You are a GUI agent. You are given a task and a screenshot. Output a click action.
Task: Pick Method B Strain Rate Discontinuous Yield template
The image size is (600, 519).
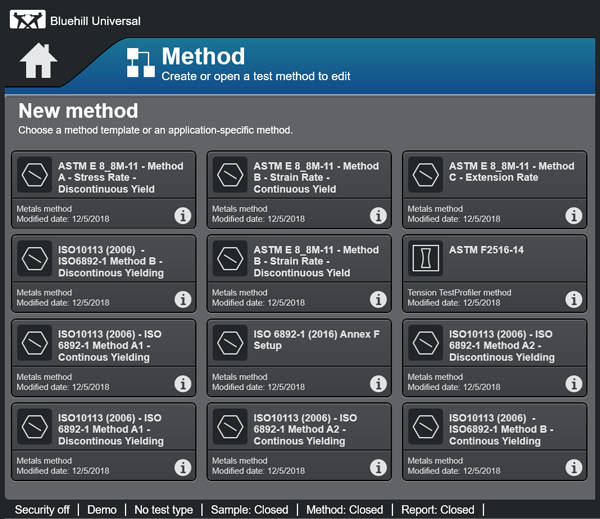pos(316,261)
